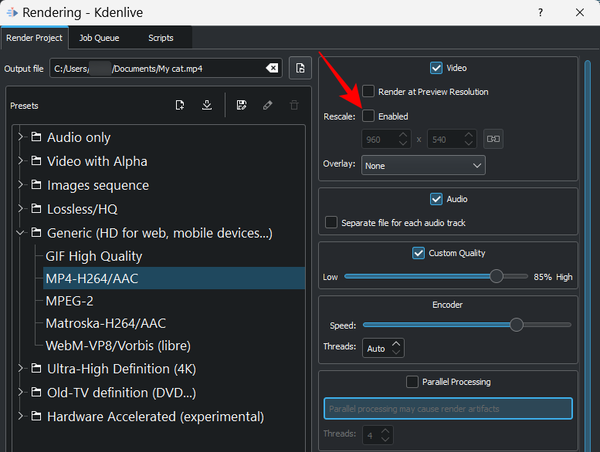600x452 pixels.
Task: Collapse the Generic preset group
Action: tap(20, 232)
